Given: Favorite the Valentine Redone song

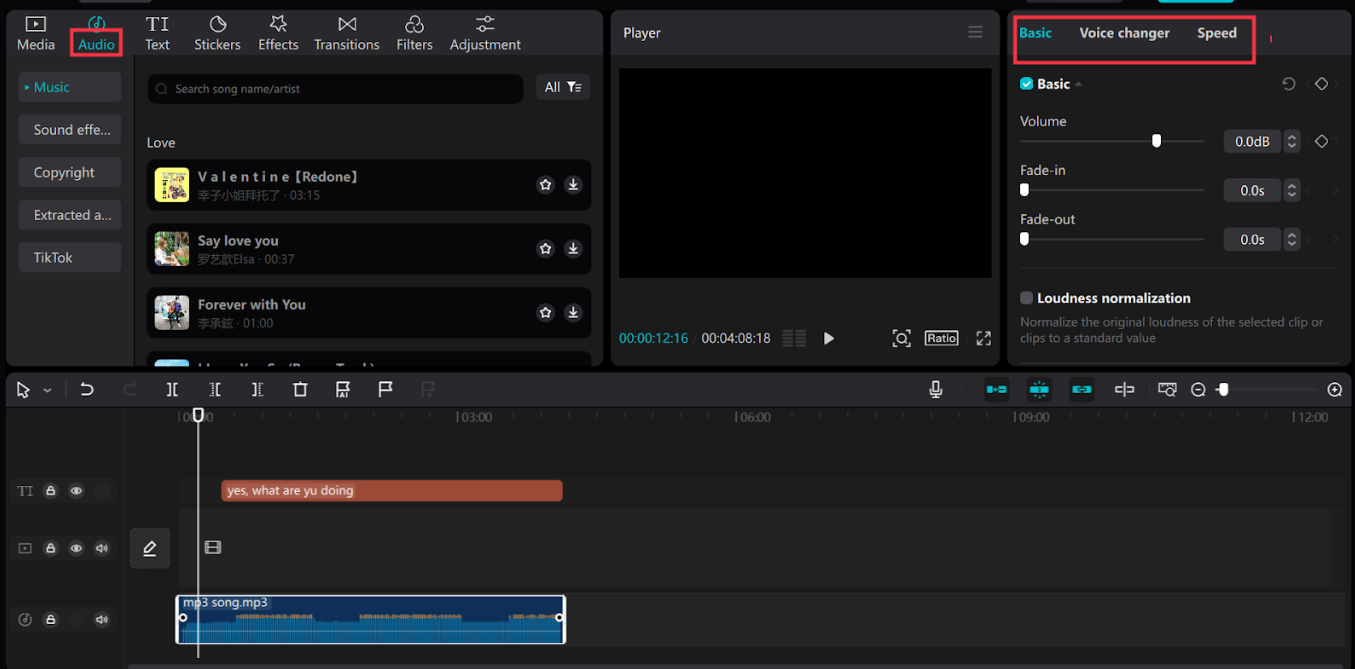Looking at the screenshot, I should [545, 184].
